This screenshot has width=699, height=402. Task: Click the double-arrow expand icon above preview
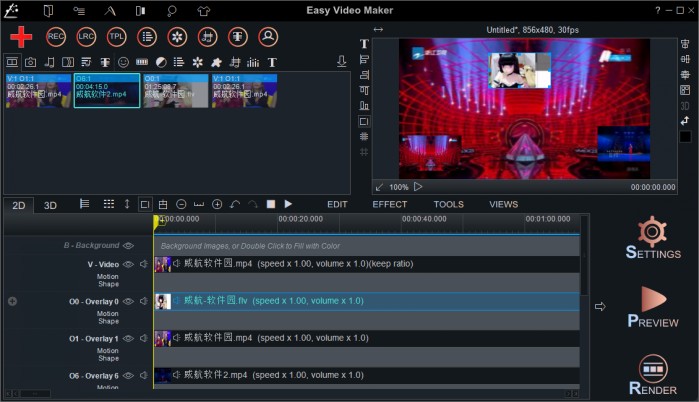click(x=378, y=29)
